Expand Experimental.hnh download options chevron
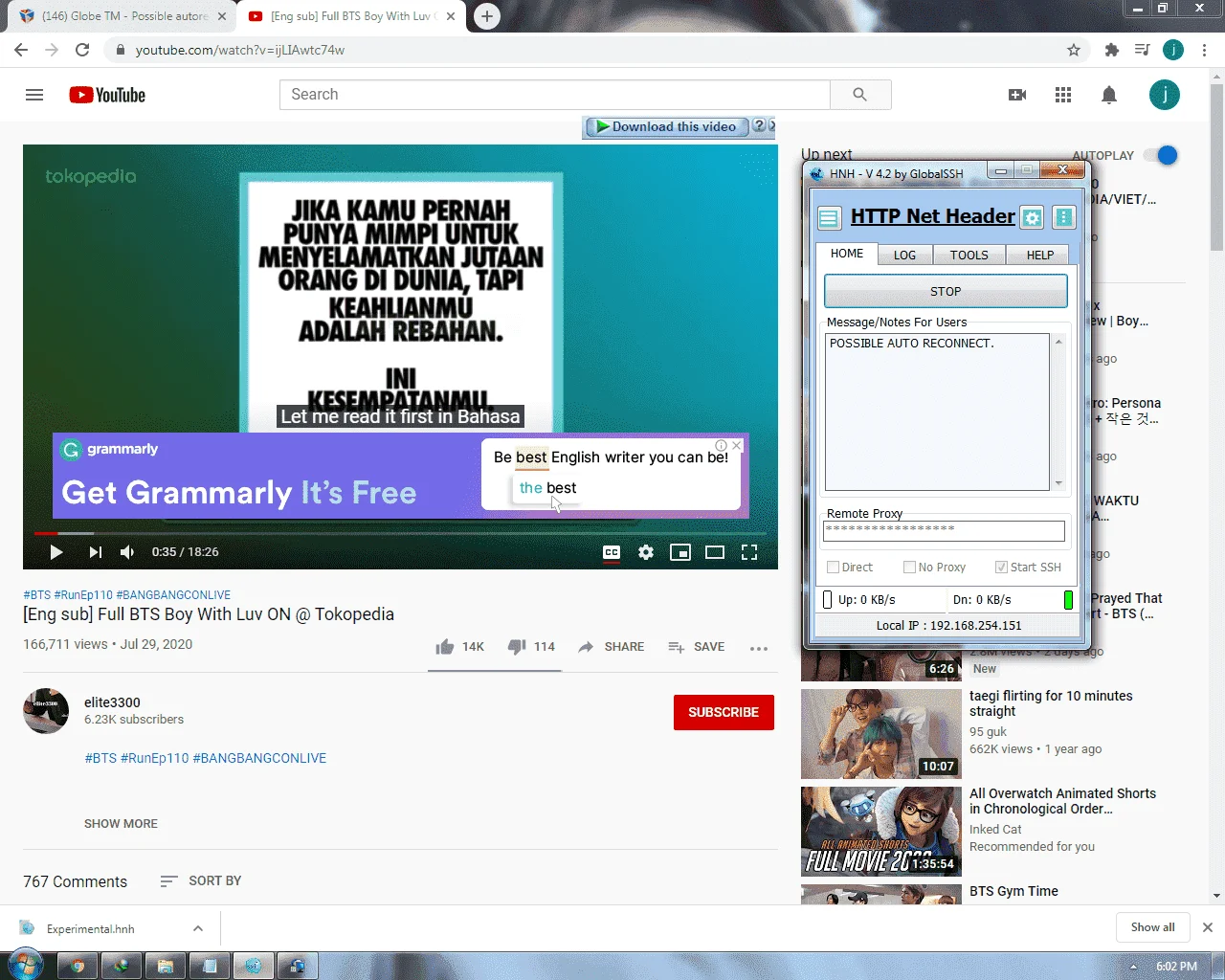 [x=197, y=928]
